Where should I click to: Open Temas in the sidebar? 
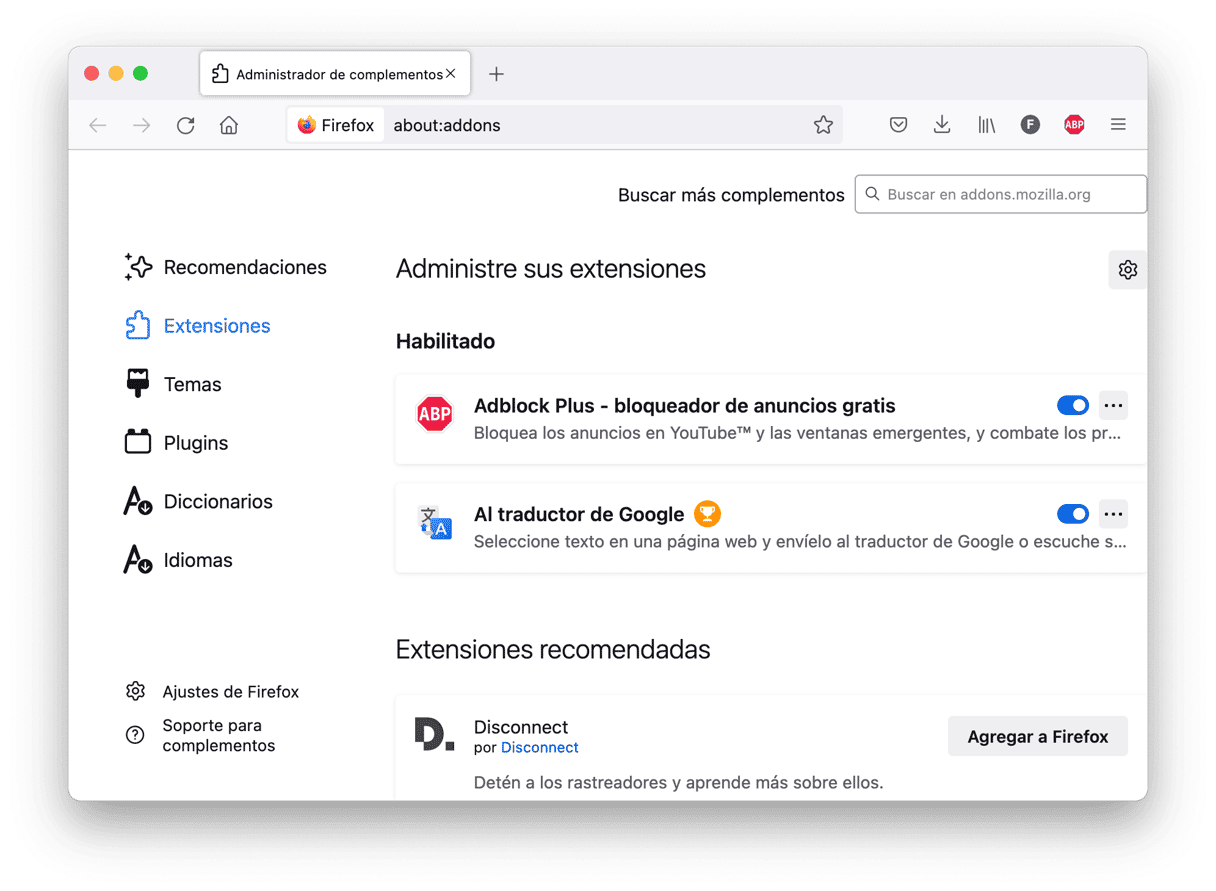pos(173,384)
